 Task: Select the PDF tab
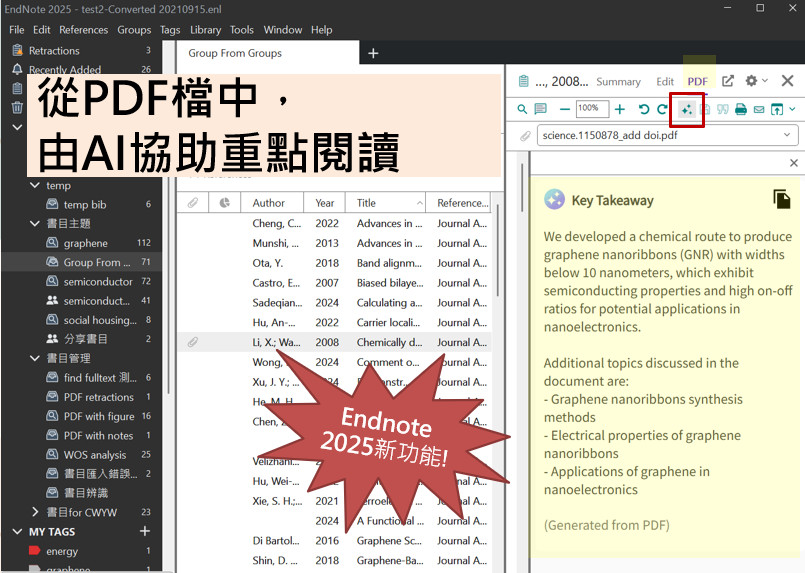tap(698, 82)
